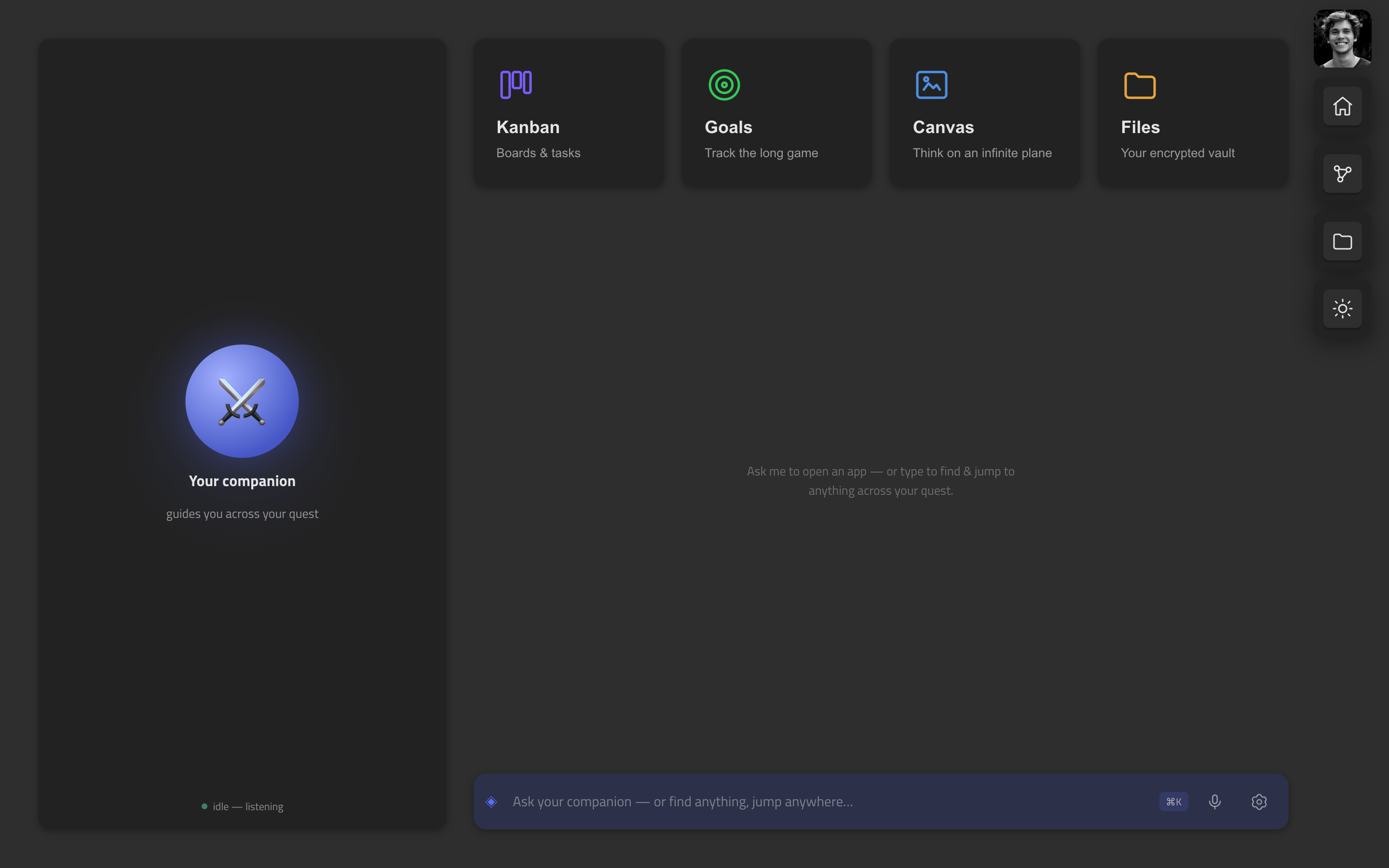Toggle light theme with sun icon

[1342, 309]
